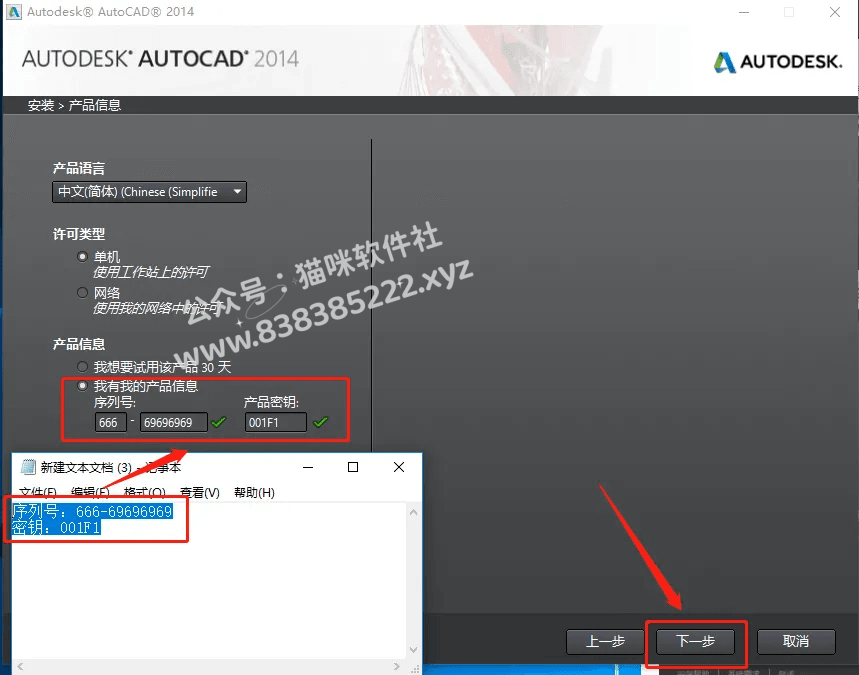Click the 取消 cancel button
The height and width of the screenshot is (675, 859).
(796, 642)
